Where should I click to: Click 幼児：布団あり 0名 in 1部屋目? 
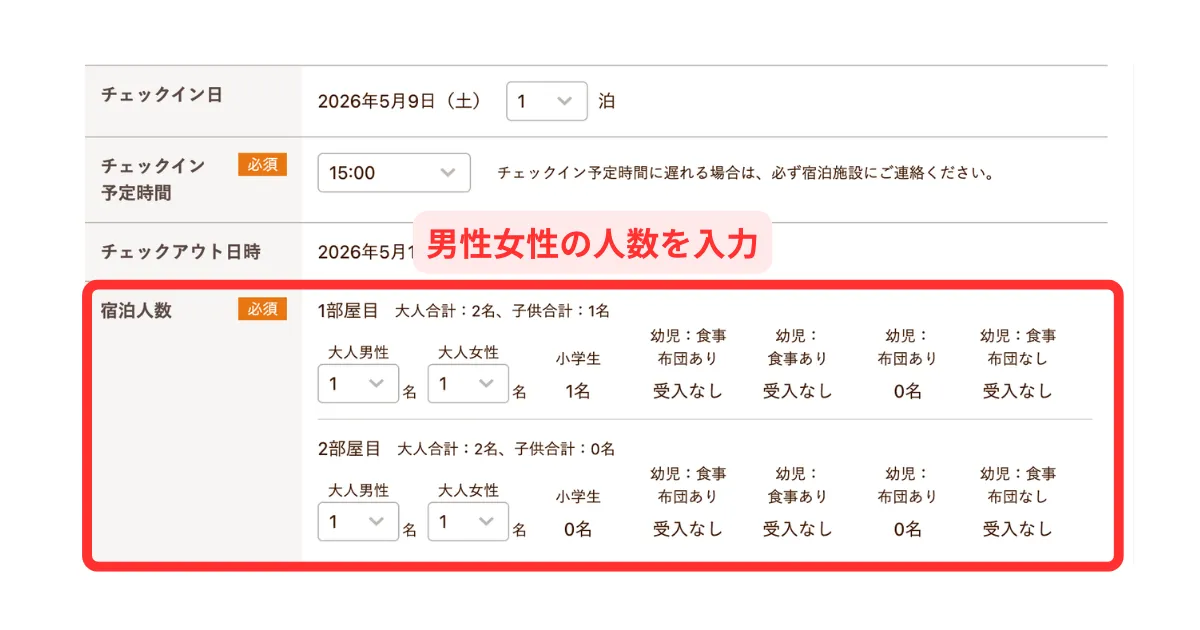[x=907, y=391]
